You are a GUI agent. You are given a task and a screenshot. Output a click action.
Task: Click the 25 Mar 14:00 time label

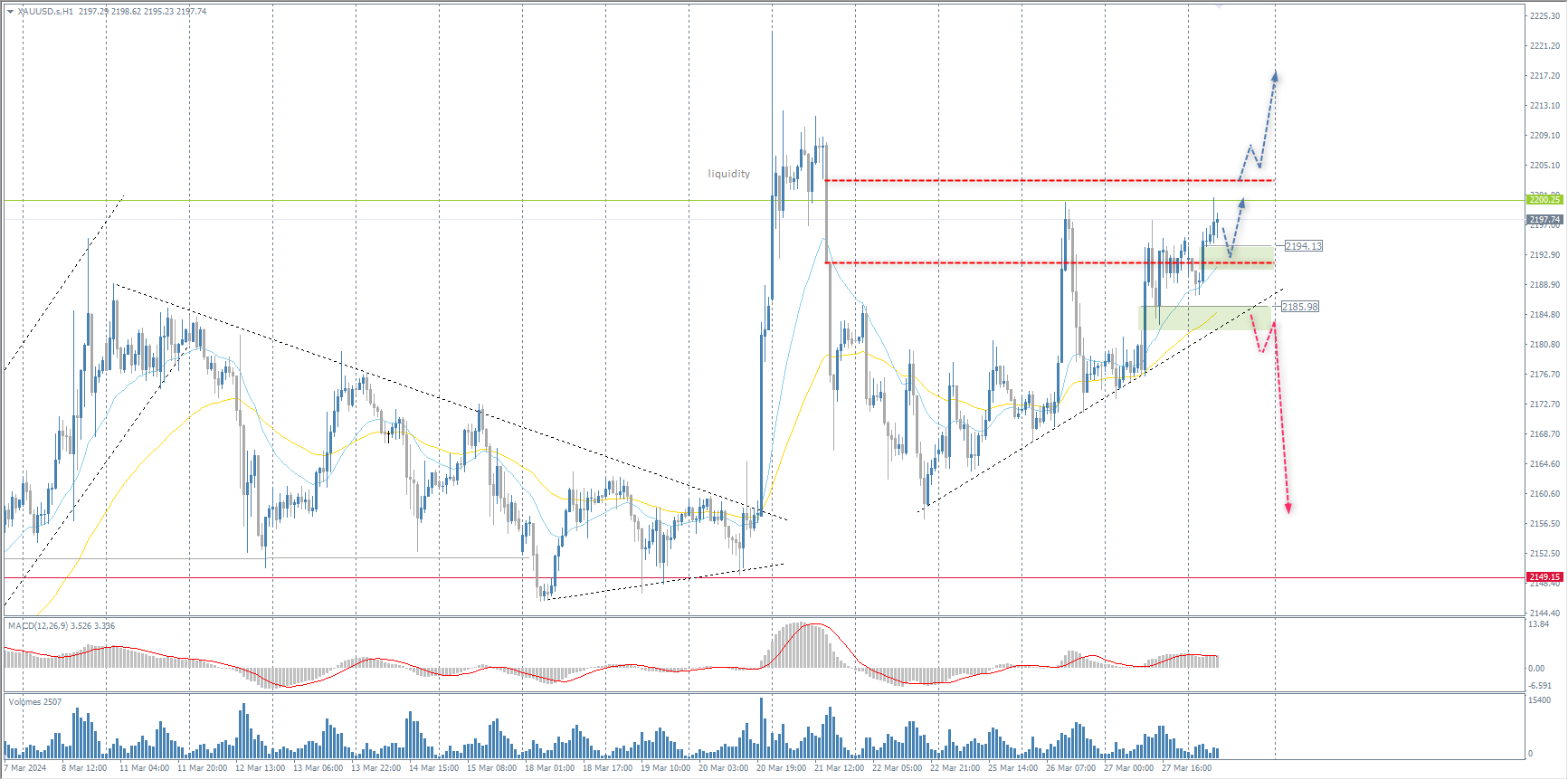[1013, 768]
